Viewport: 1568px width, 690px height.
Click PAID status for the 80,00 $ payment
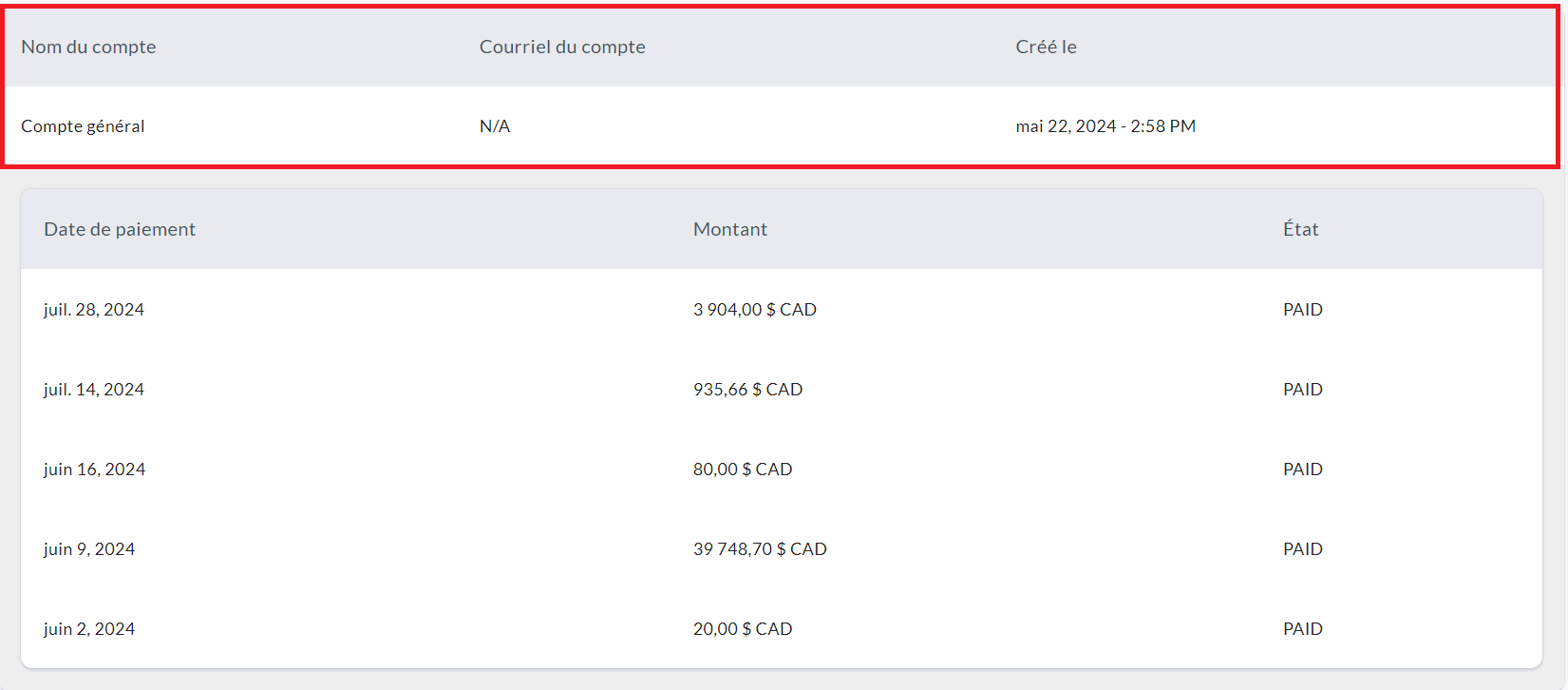(x=1302, y=470)
